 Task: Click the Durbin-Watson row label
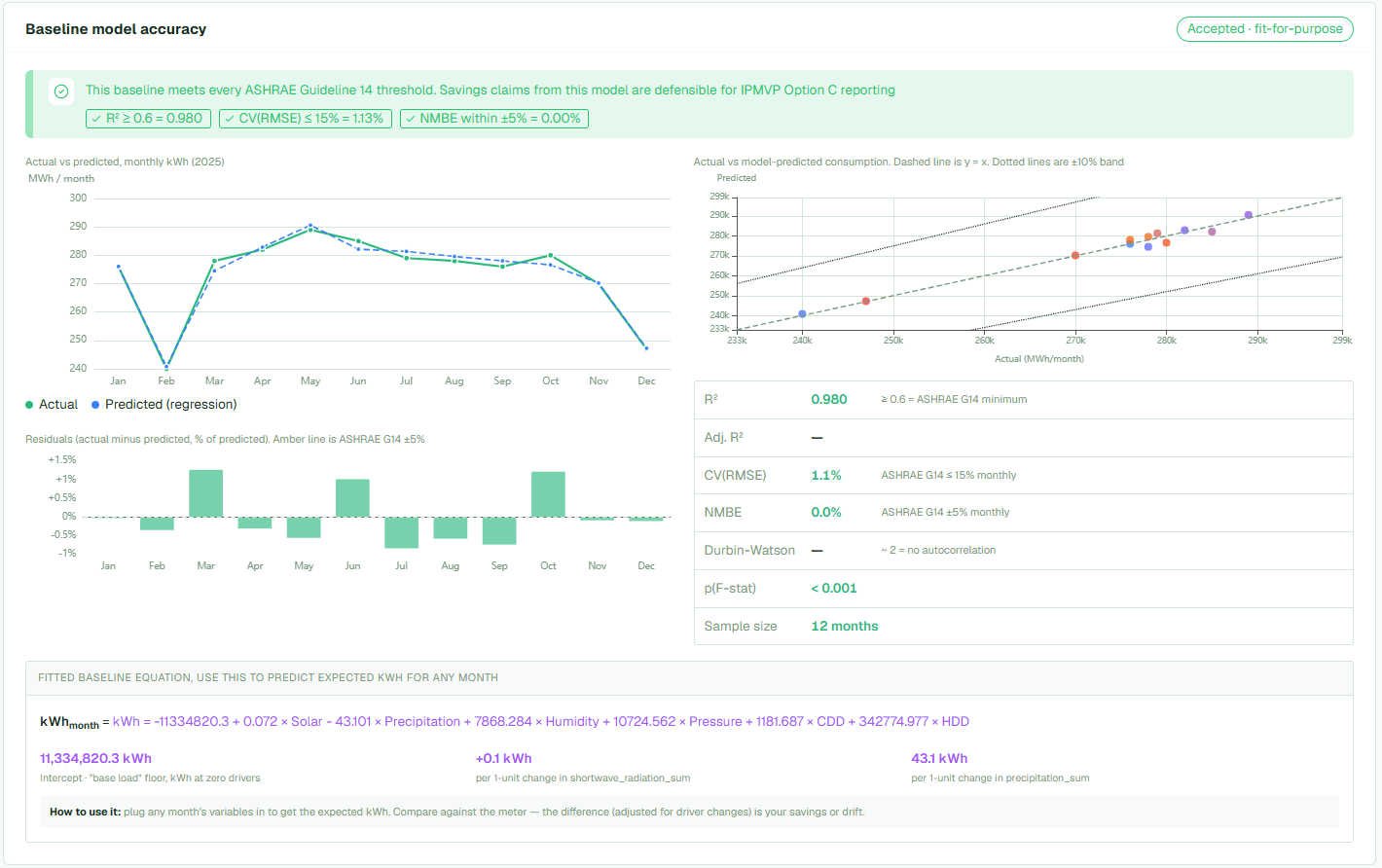749,551
